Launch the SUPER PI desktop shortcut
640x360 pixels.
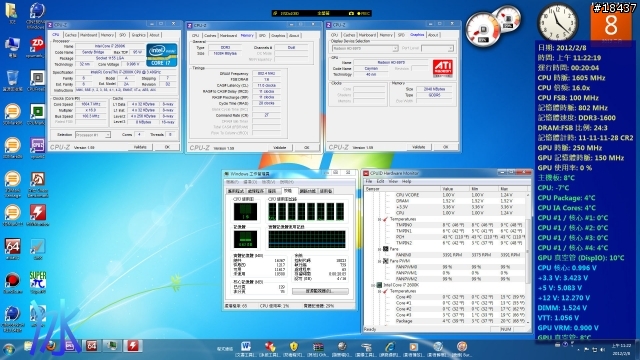pos(37,282)
